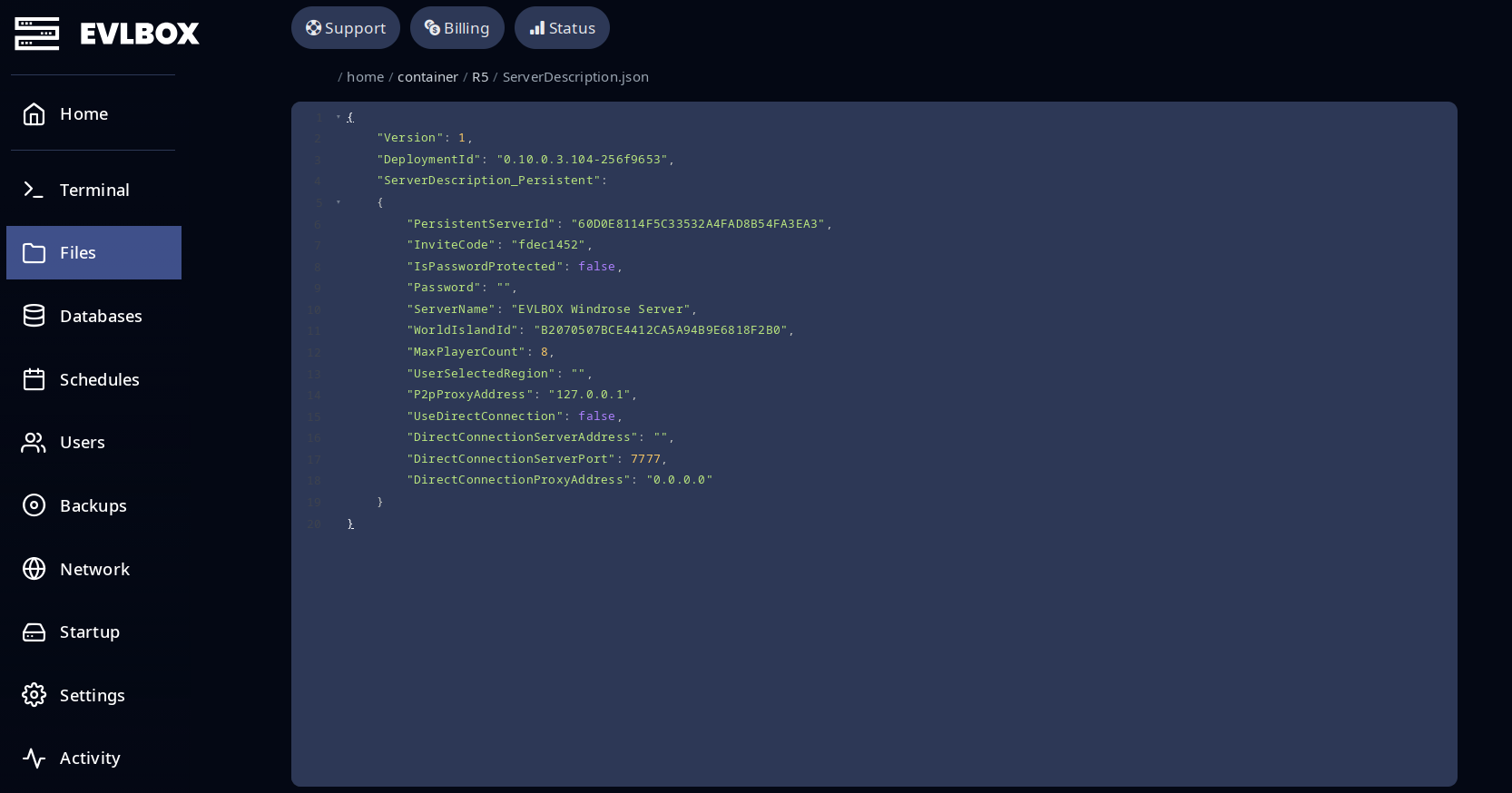
Task: Place cursor on "ServerDescription_Persistent" key
Action: pyautogui.click(x=489, y=181)
